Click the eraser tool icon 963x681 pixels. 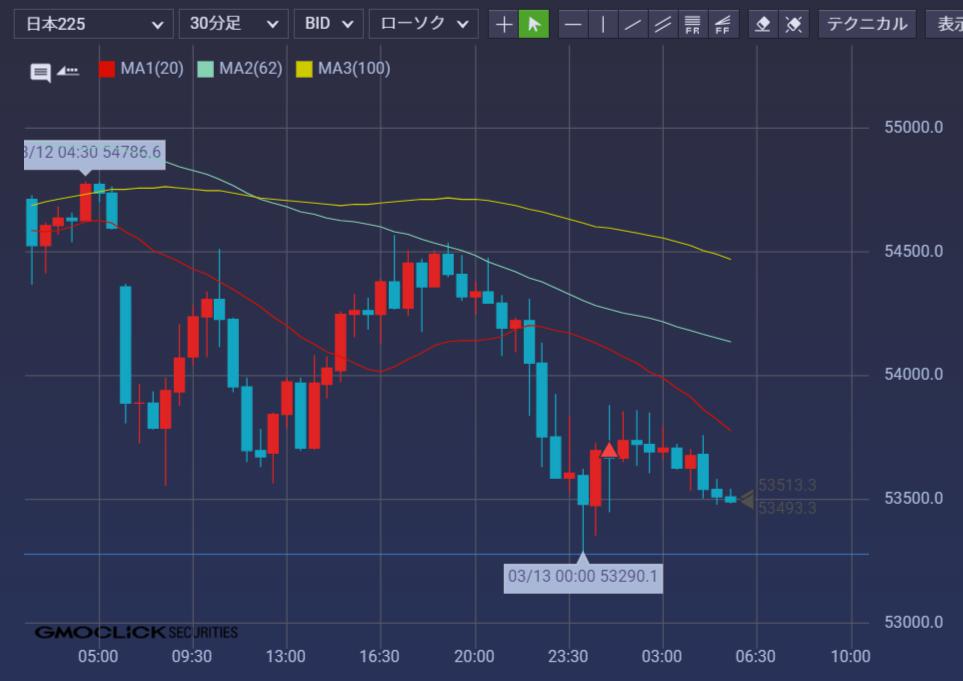[x=763, y=24]
